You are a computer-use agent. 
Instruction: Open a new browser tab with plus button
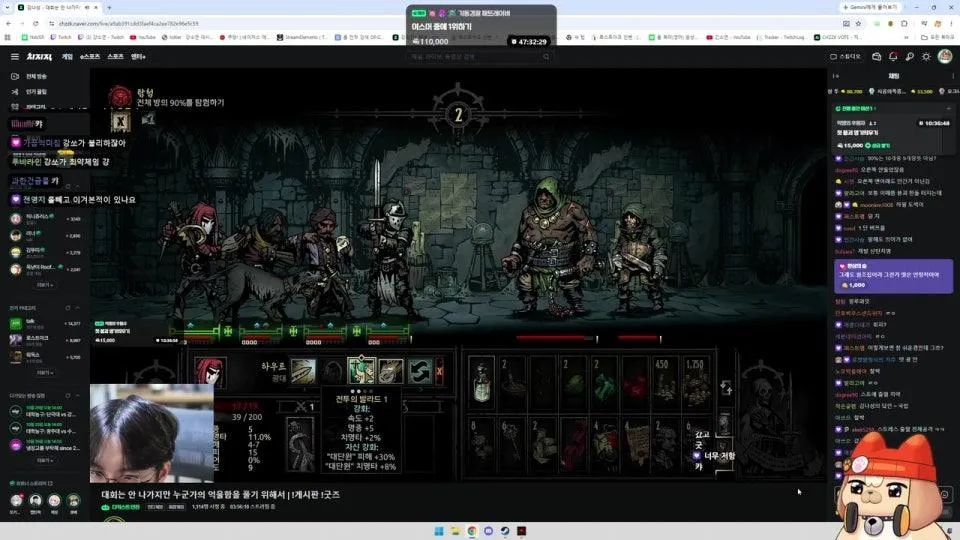109,7
